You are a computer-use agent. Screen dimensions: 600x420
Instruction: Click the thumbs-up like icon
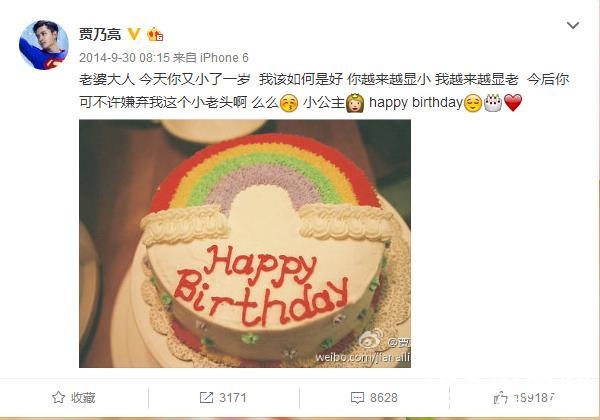click(500, 398)
